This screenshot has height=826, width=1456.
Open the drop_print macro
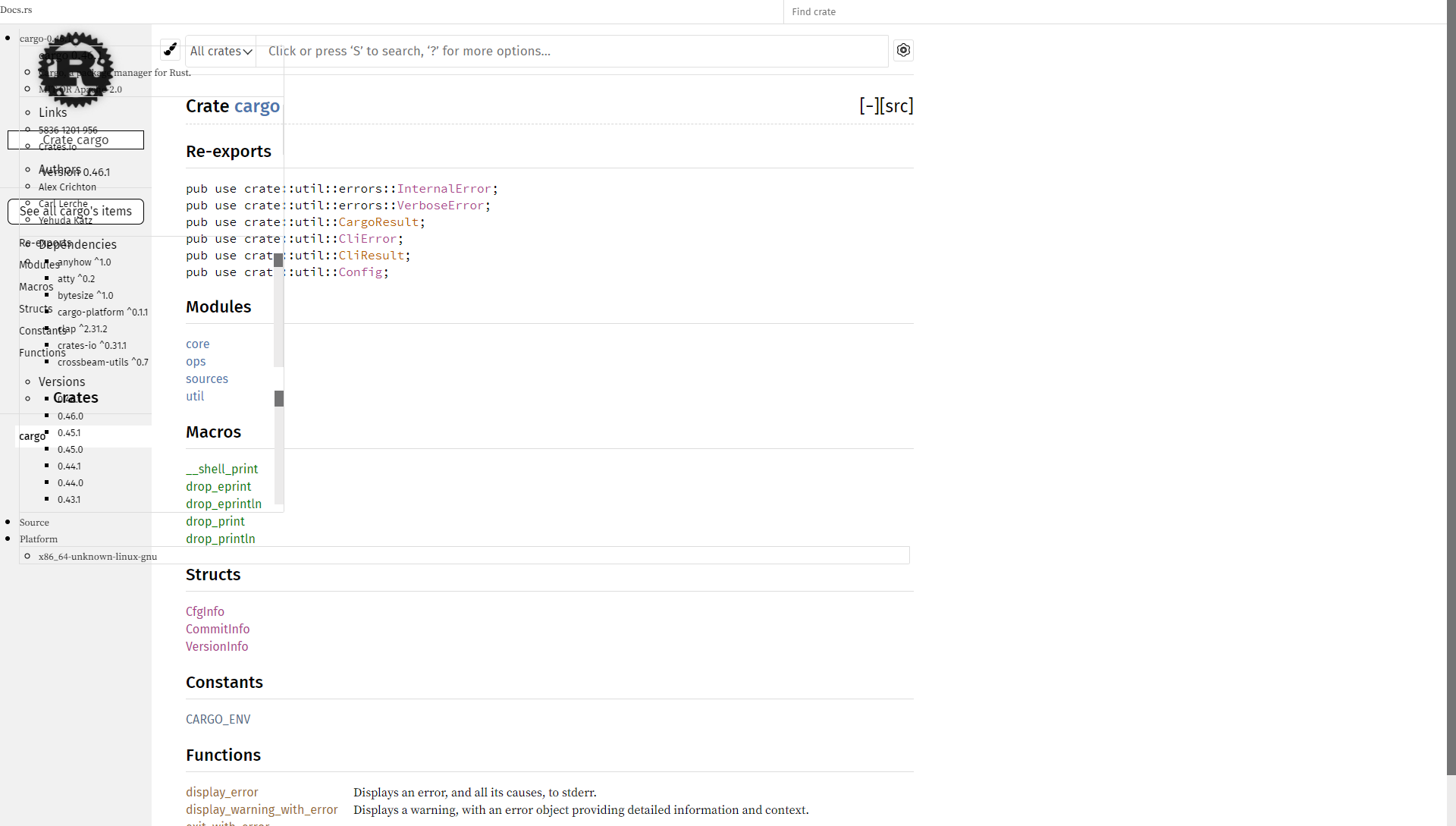coord(215,521)
